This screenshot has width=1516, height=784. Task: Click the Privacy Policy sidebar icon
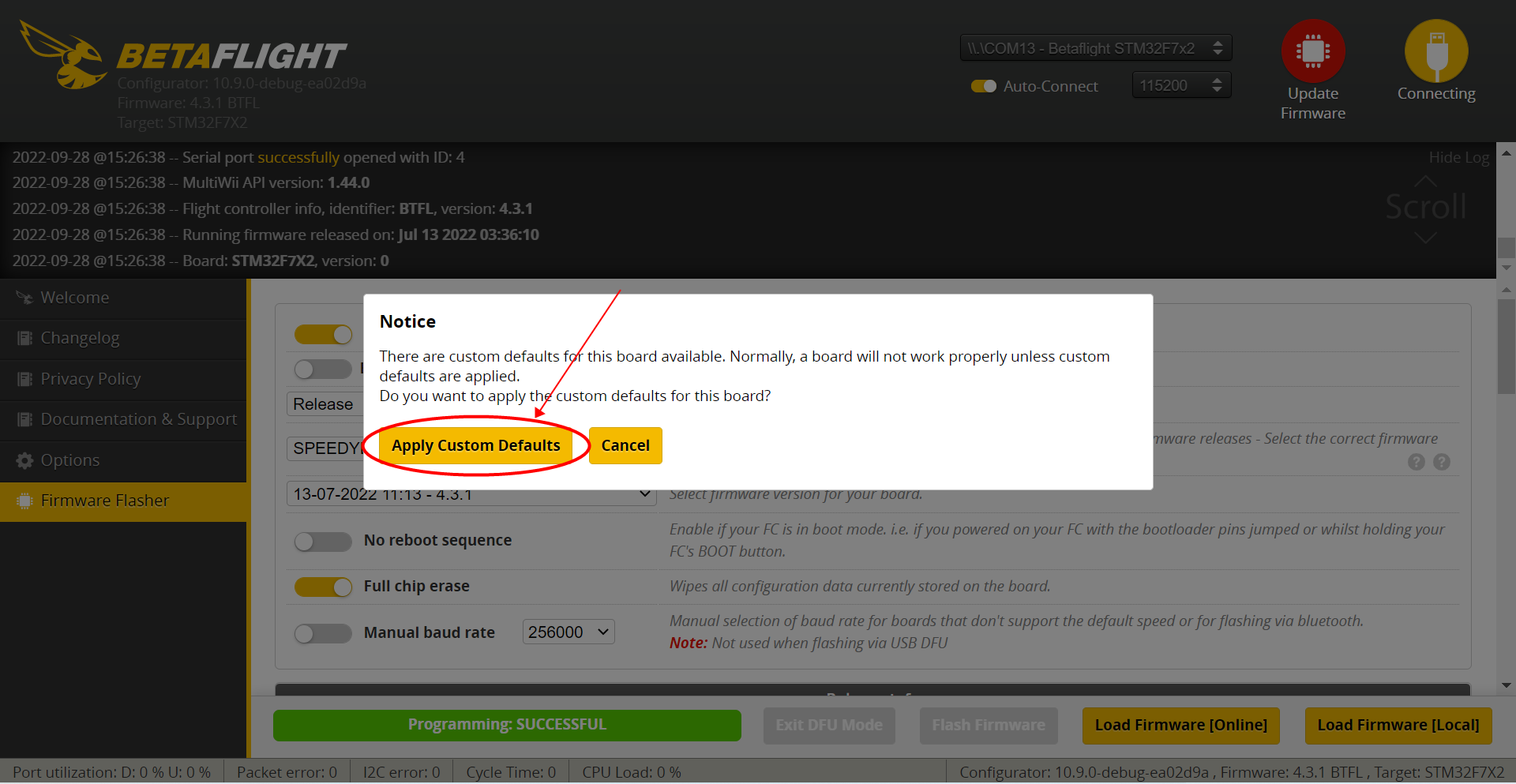24,379
